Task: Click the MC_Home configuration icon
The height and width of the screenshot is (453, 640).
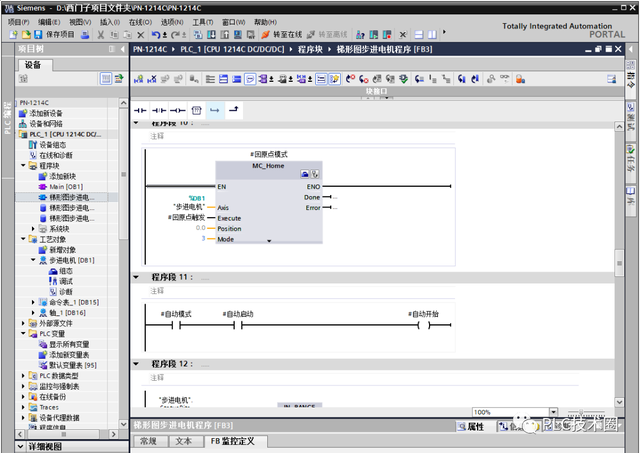Action: [304, 174]
